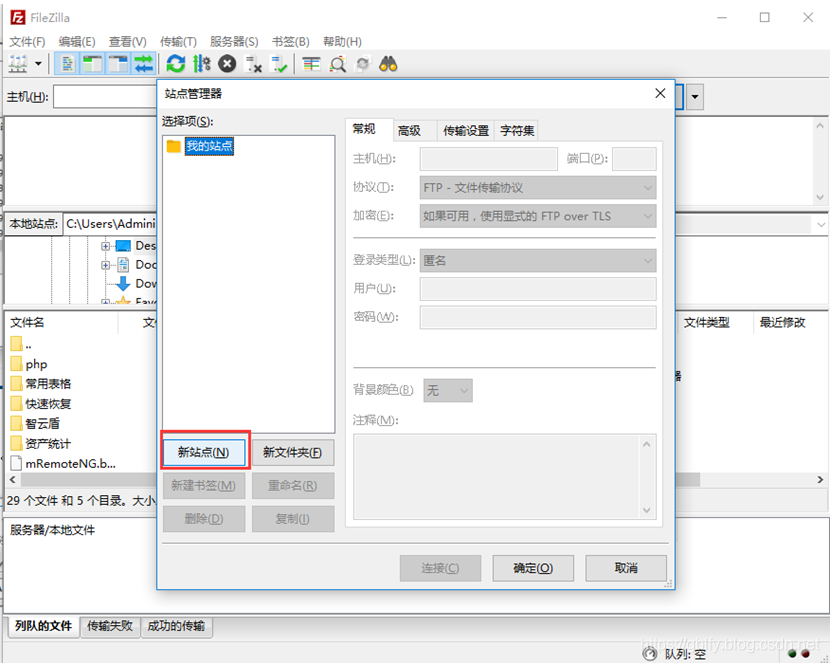The width and height of the screenshot is (830, 663).
Task: Select the 智云盾 folder
Action: click(42, 424)
